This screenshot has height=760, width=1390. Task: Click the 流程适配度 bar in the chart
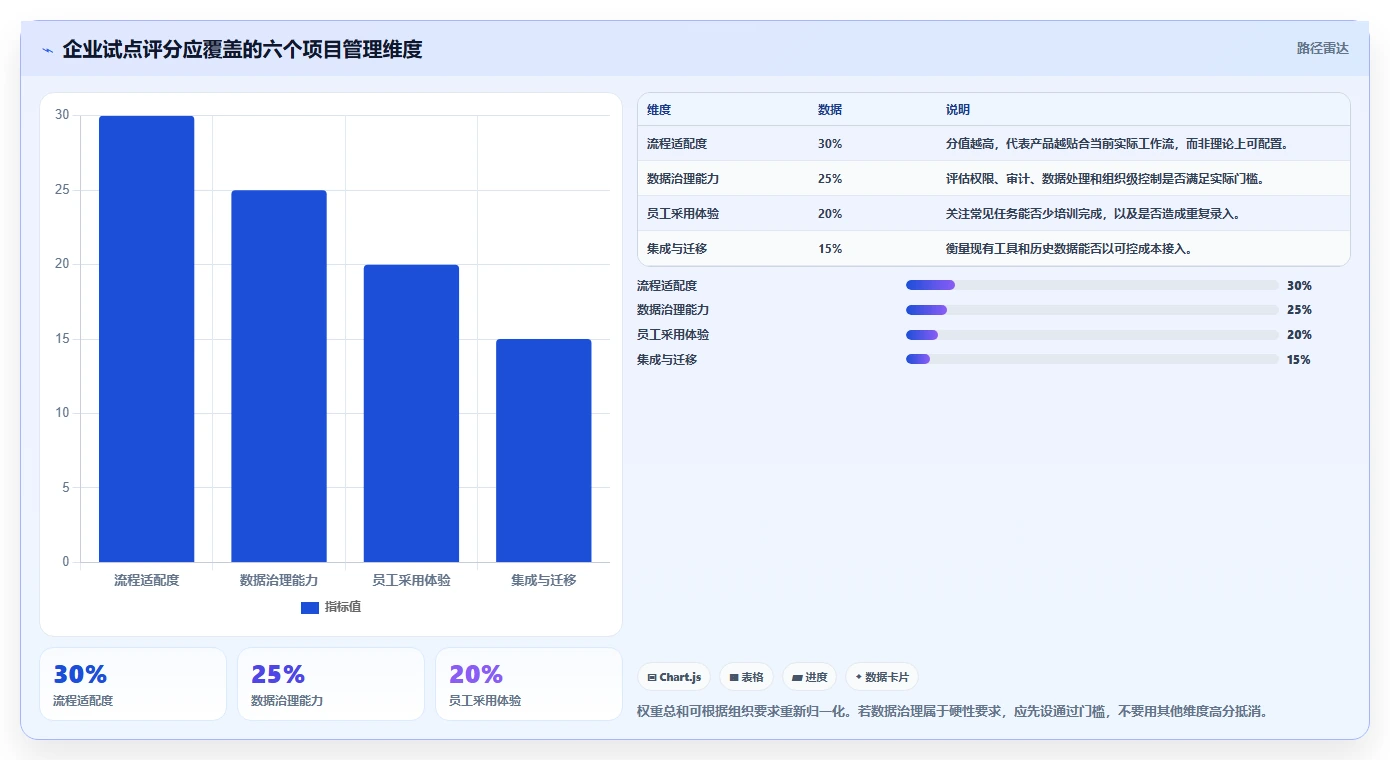(x=146, y=339)
